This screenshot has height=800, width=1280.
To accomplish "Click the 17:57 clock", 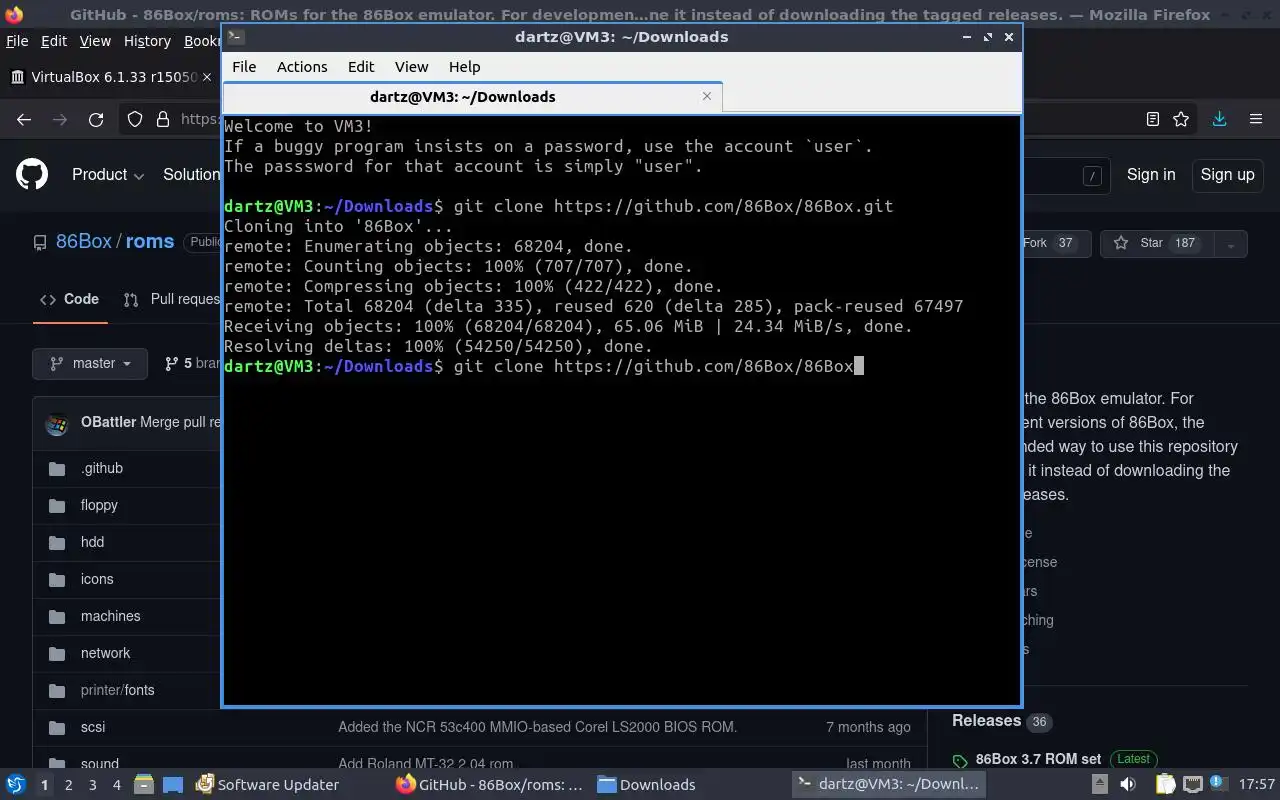I will (1256, 784).
